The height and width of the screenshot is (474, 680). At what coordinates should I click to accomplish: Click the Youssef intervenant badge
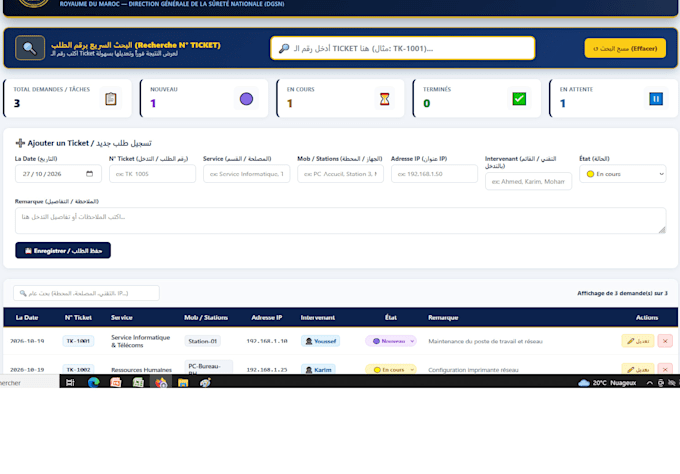pyautogui.click(x=320, y=341)
